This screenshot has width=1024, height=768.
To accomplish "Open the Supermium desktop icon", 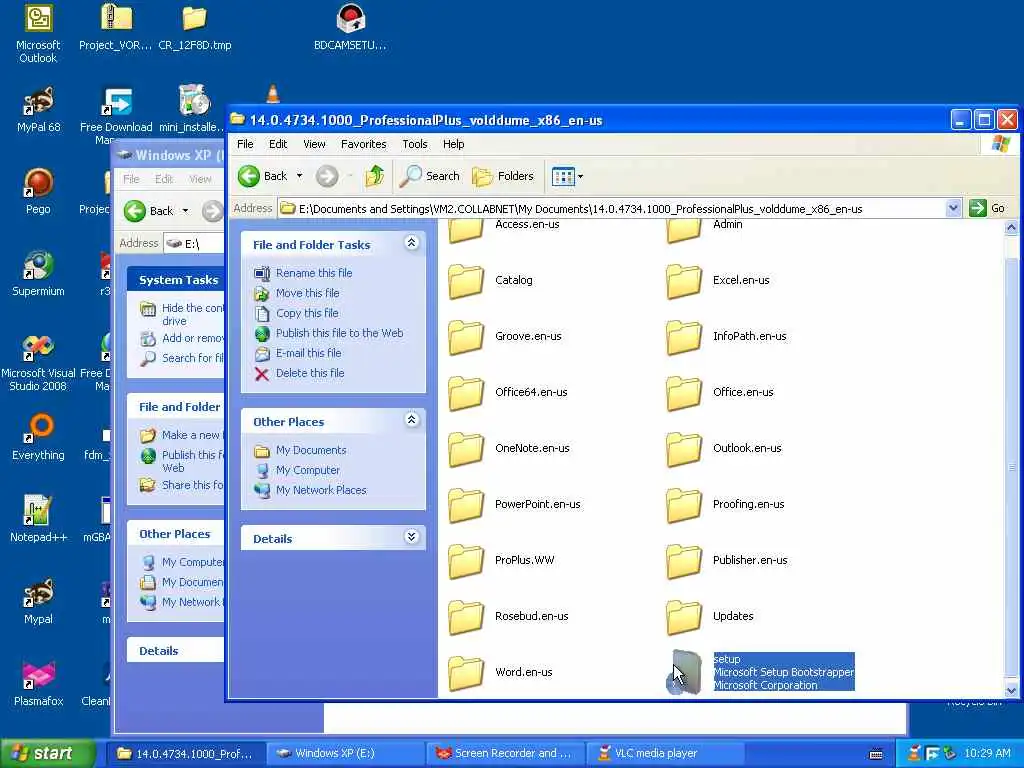I will tap(38, 274).
